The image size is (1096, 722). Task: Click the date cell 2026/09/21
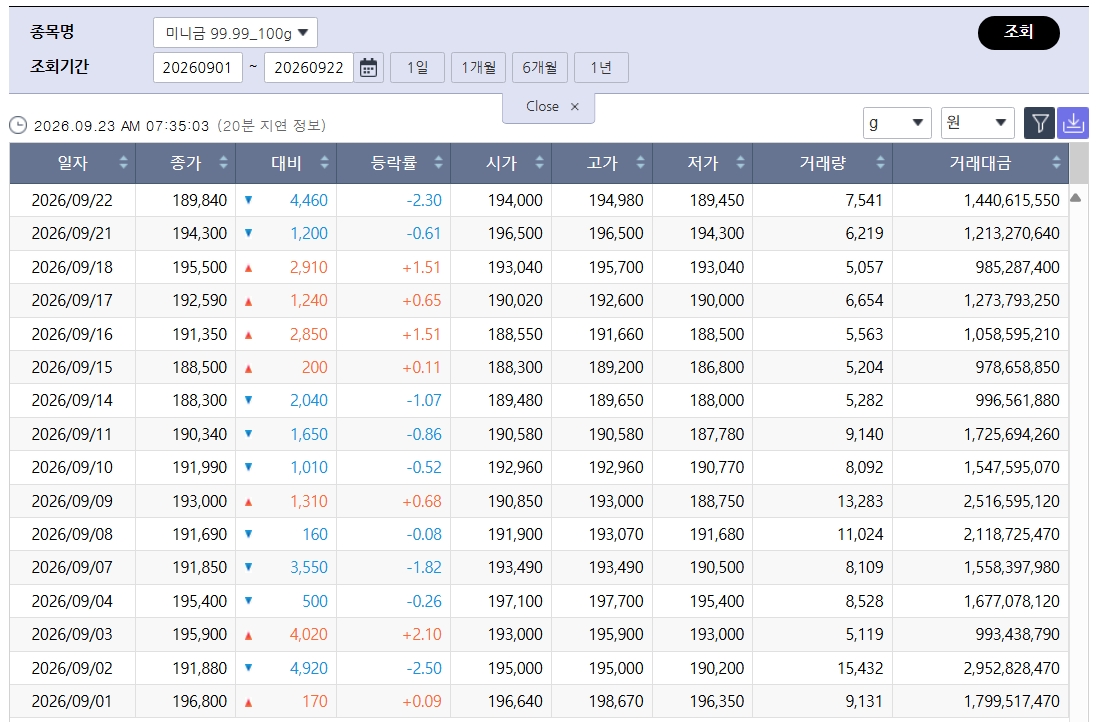tap(72, 233)
